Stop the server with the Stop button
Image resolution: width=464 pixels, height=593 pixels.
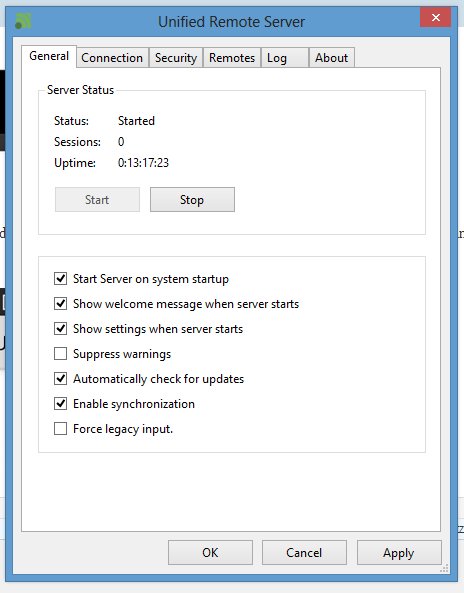coord(192,199)
